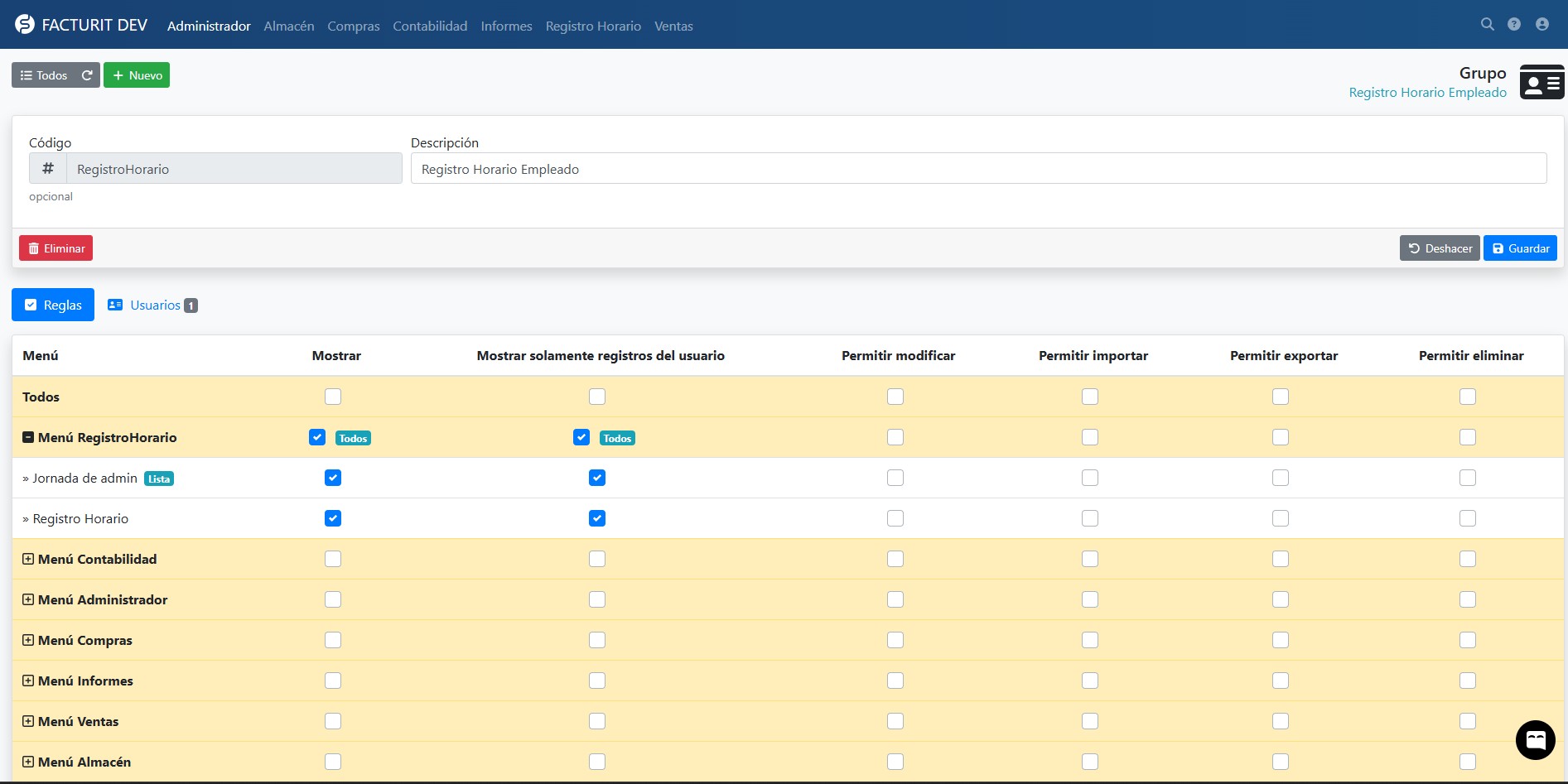Image resolution: width=1568 pixels, height=784 pixels.
Task: Click the Grupo ID card icon
Action: 1541,83
